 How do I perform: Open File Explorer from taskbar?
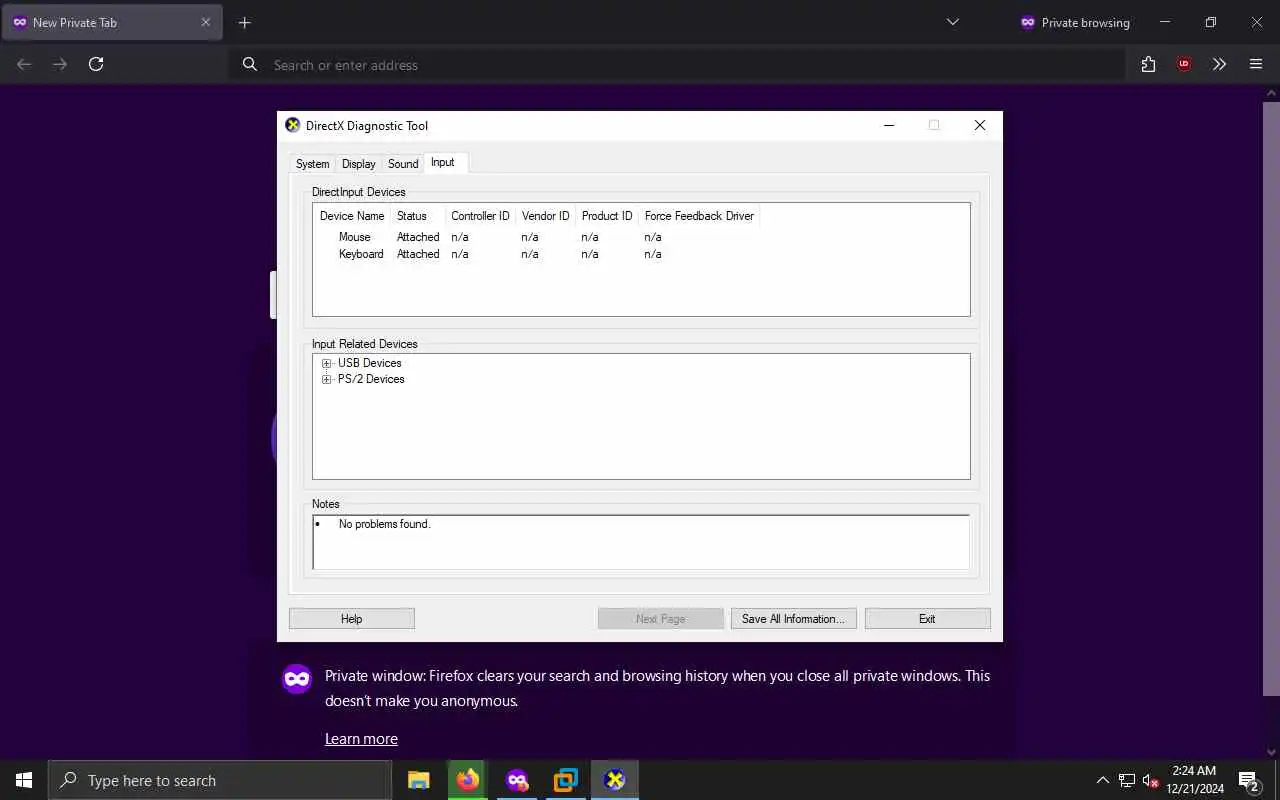point(419,780)
